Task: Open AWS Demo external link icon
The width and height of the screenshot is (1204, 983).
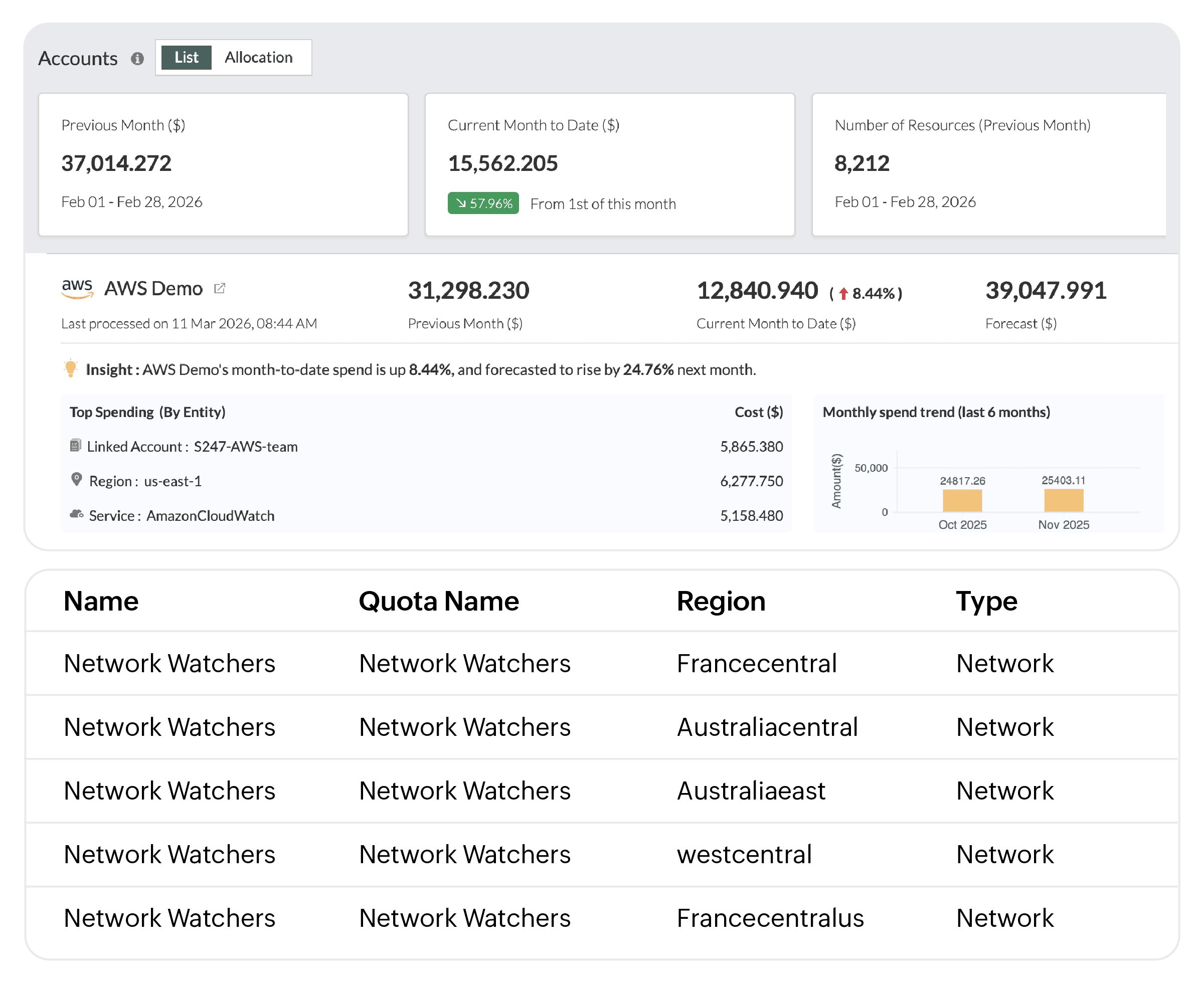Action: [x=220, y=288]
